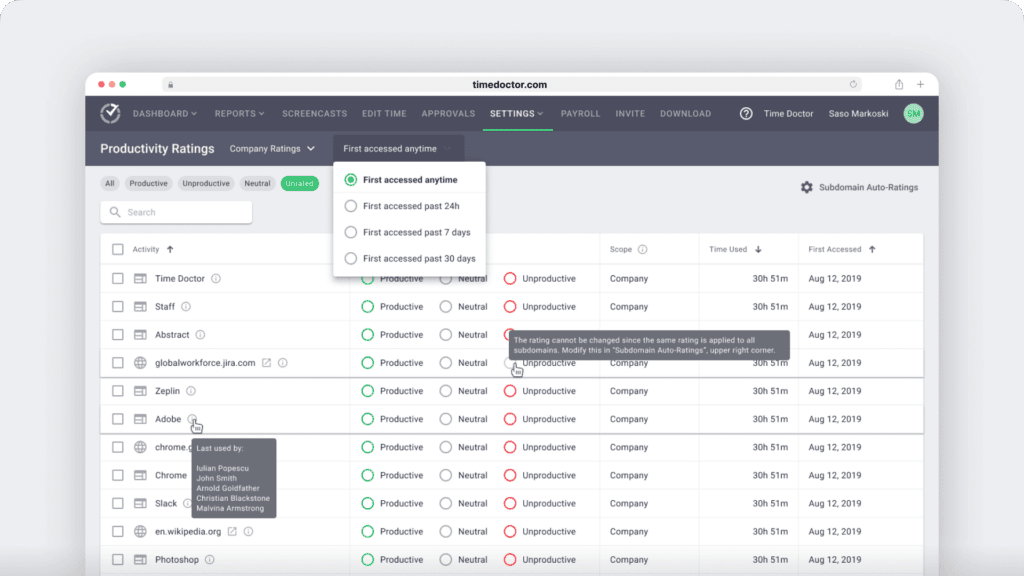
Task: Tick the select-all checkbox in table header
Action: 118,250
